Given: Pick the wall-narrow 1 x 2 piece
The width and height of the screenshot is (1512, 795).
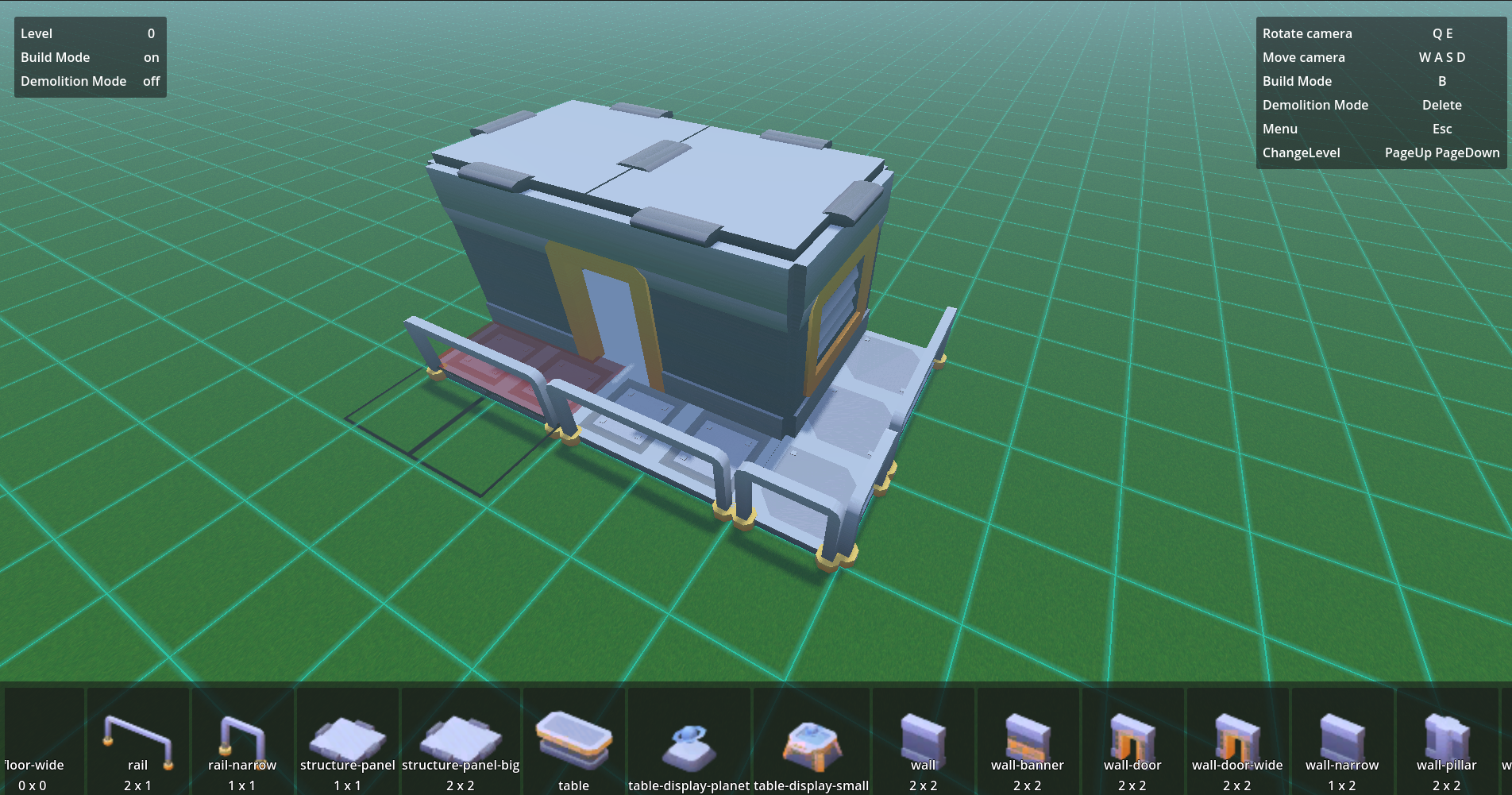Looking at the screenshot, I should [x=1342, y=741].
